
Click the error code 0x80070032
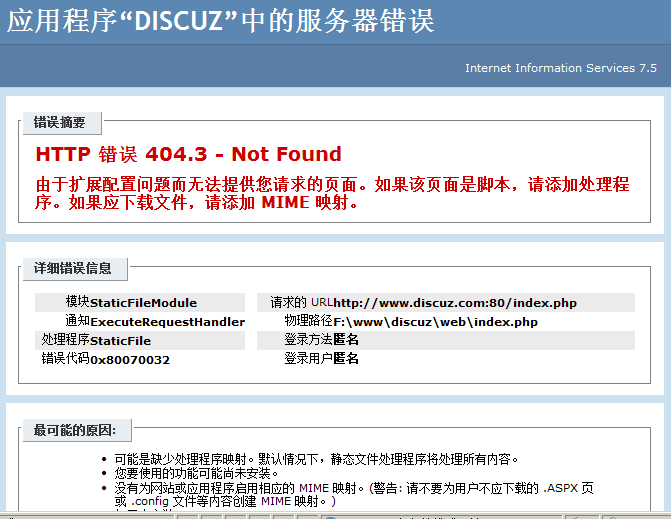[129, 359]
